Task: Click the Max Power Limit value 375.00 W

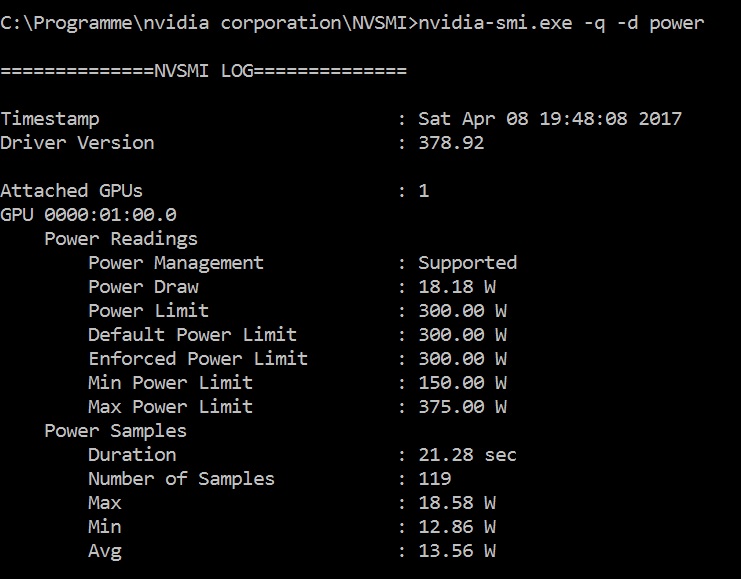Action: (x=462, y=406)
